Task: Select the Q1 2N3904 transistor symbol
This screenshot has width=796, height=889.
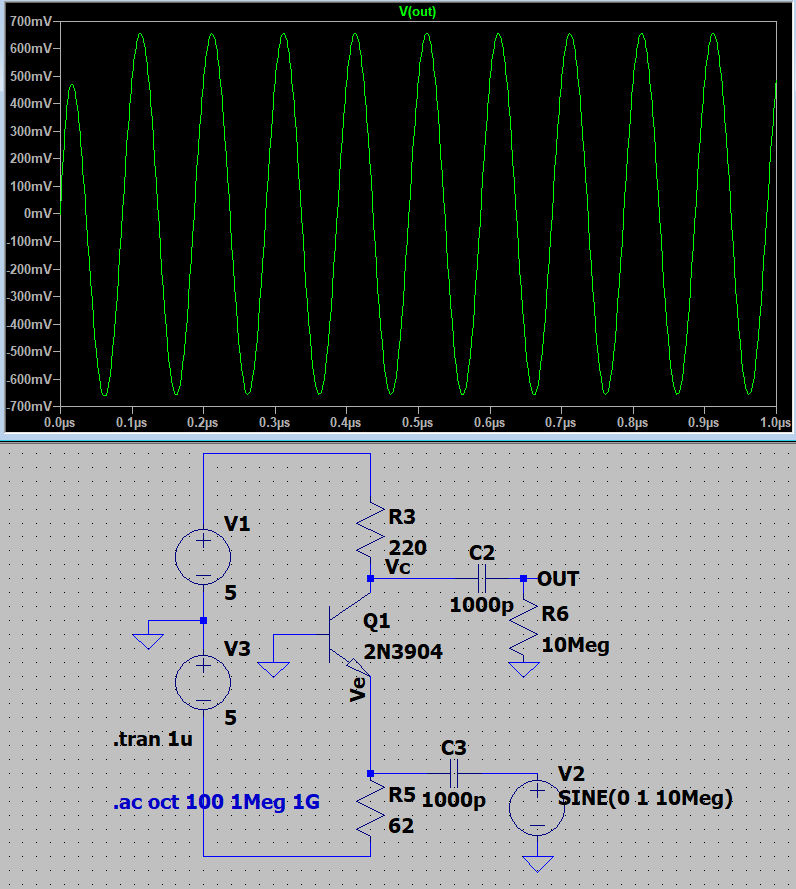Action: click(342, 635)
